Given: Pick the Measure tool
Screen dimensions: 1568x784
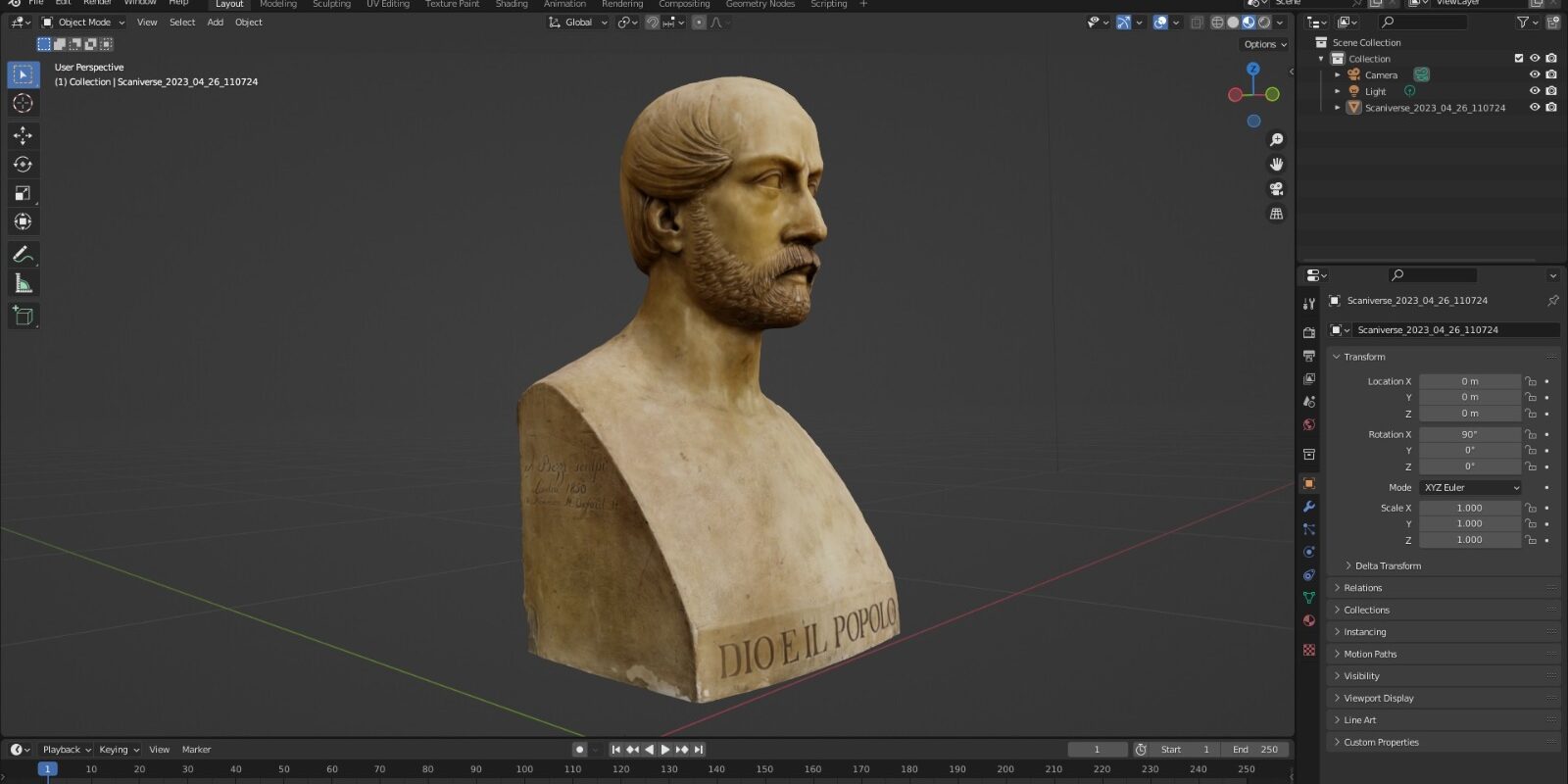Looking at the screenshot, I should tap(23, 284).
